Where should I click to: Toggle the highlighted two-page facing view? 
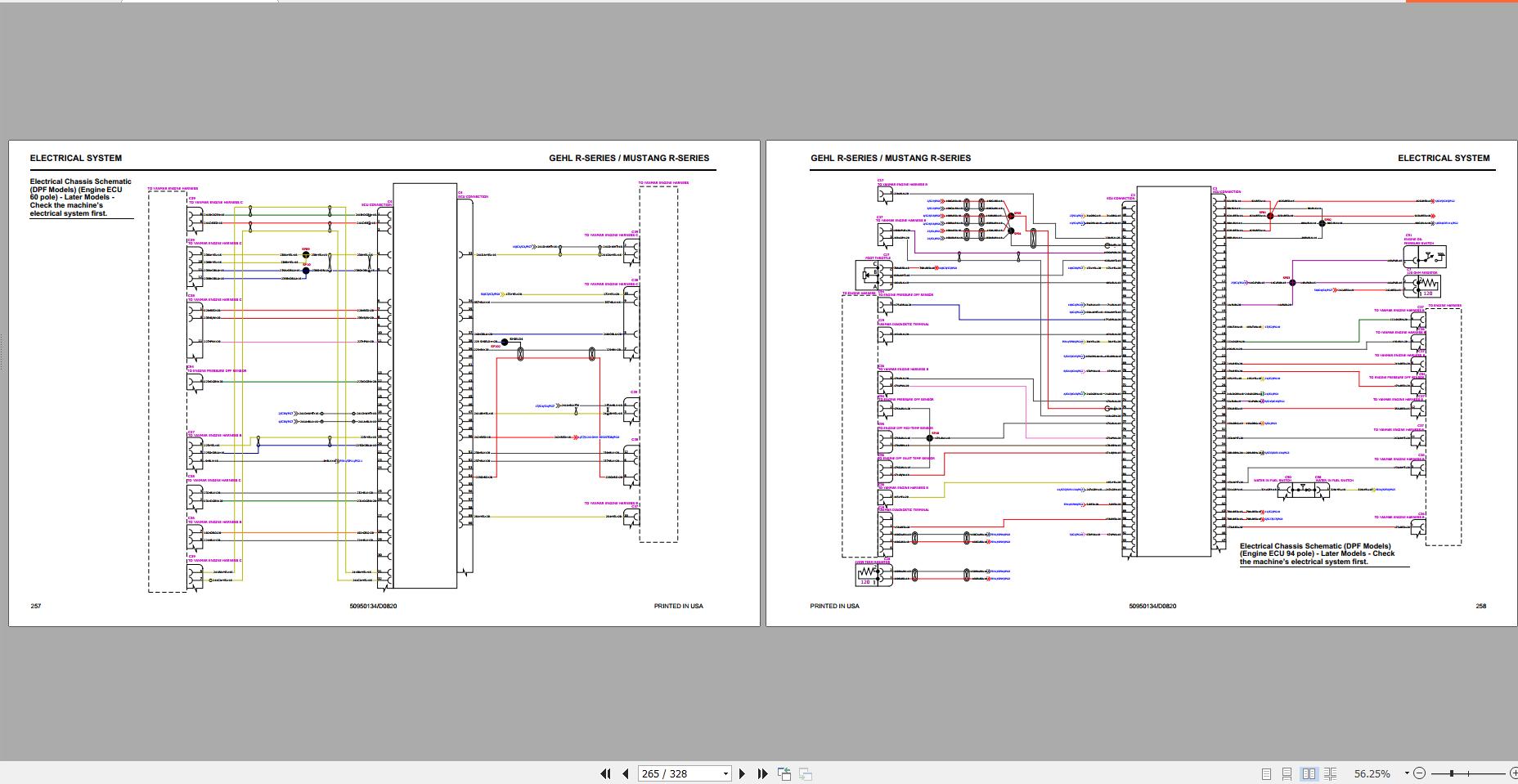coord(1309,773)
